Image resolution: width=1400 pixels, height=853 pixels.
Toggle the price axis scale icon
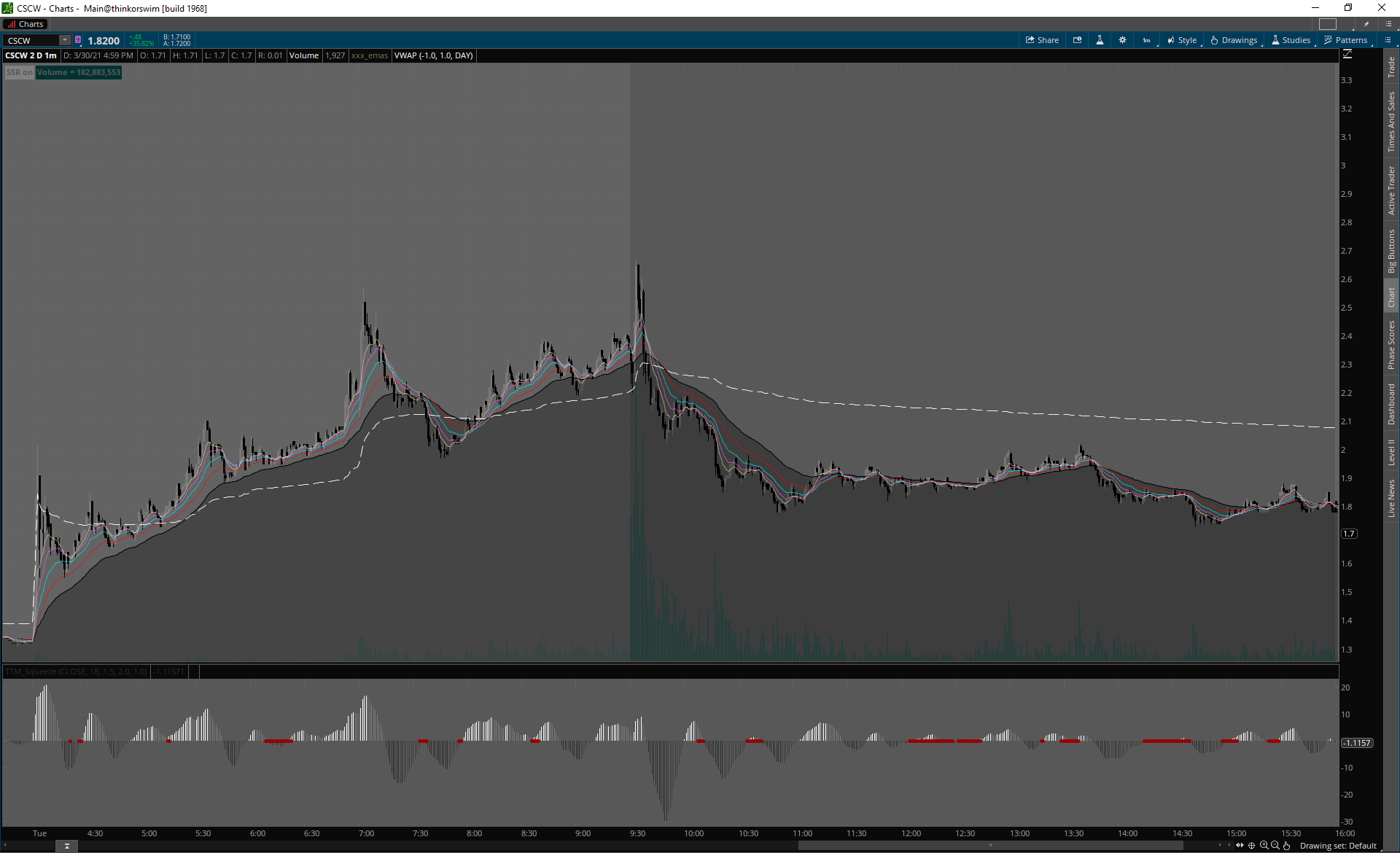point(1347,55)
